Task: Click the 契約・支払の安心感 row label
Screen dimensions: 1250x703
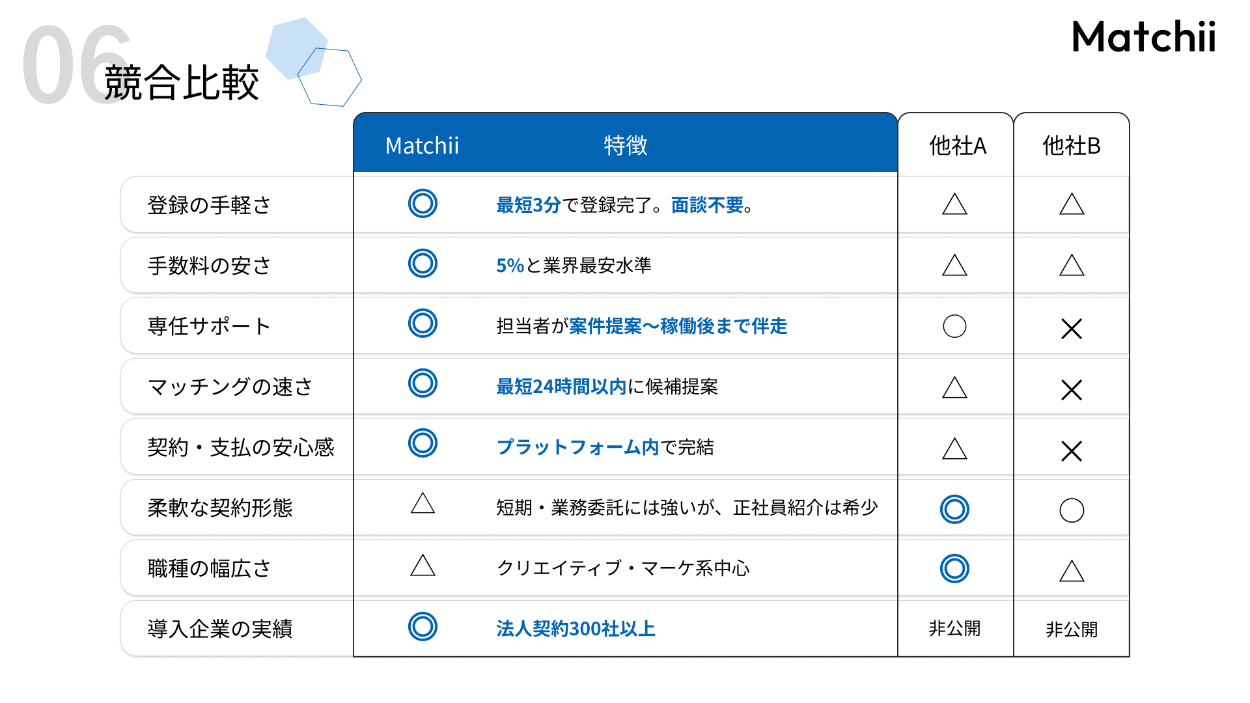Action: pos(240,447)
